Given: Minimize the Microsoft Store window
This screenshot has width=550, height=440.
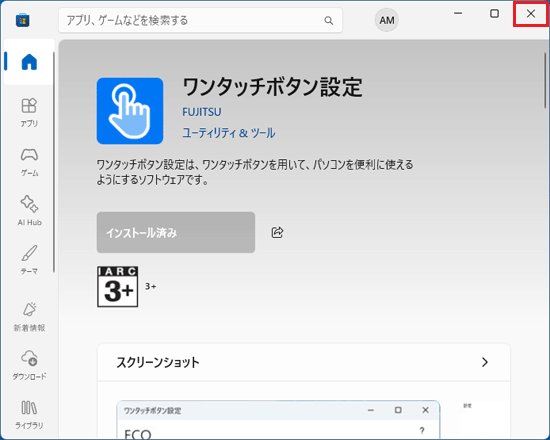Looking at the screenshot, I should tap(458, 13).
